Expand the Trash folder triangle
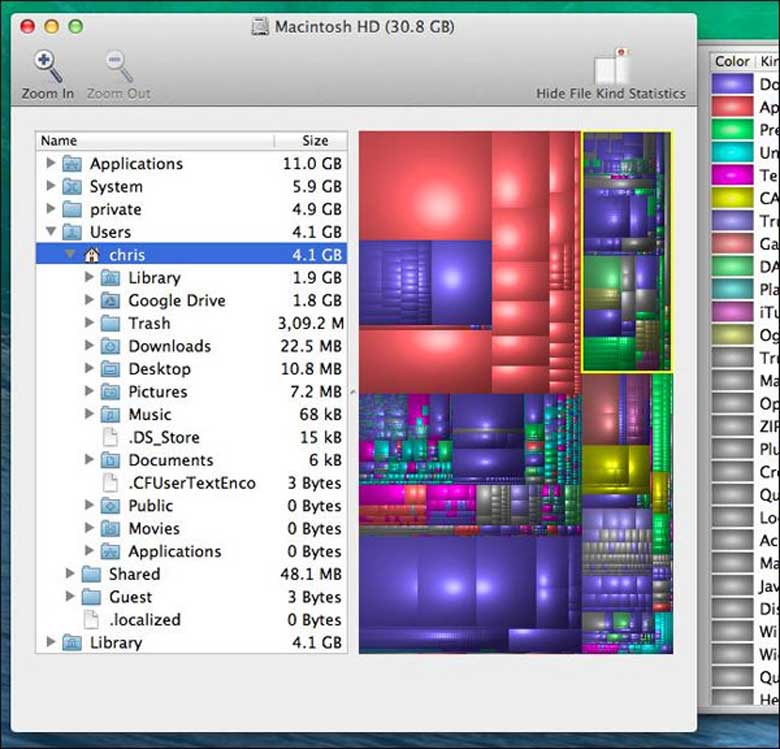780x749 pixels. pyautogui.click(x=89, y=323)
